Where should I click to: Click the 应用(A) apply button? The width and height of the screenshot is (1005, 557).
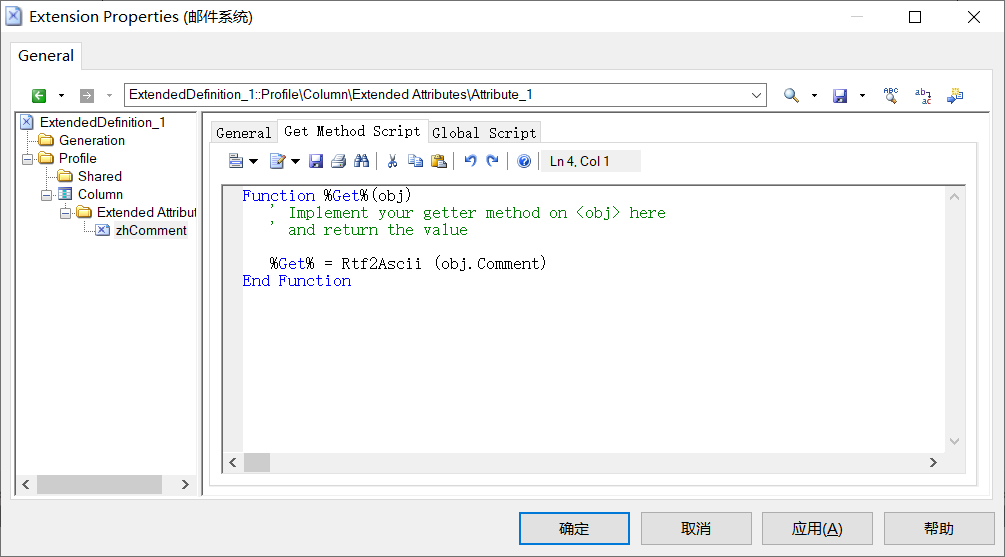click(817, 529)
